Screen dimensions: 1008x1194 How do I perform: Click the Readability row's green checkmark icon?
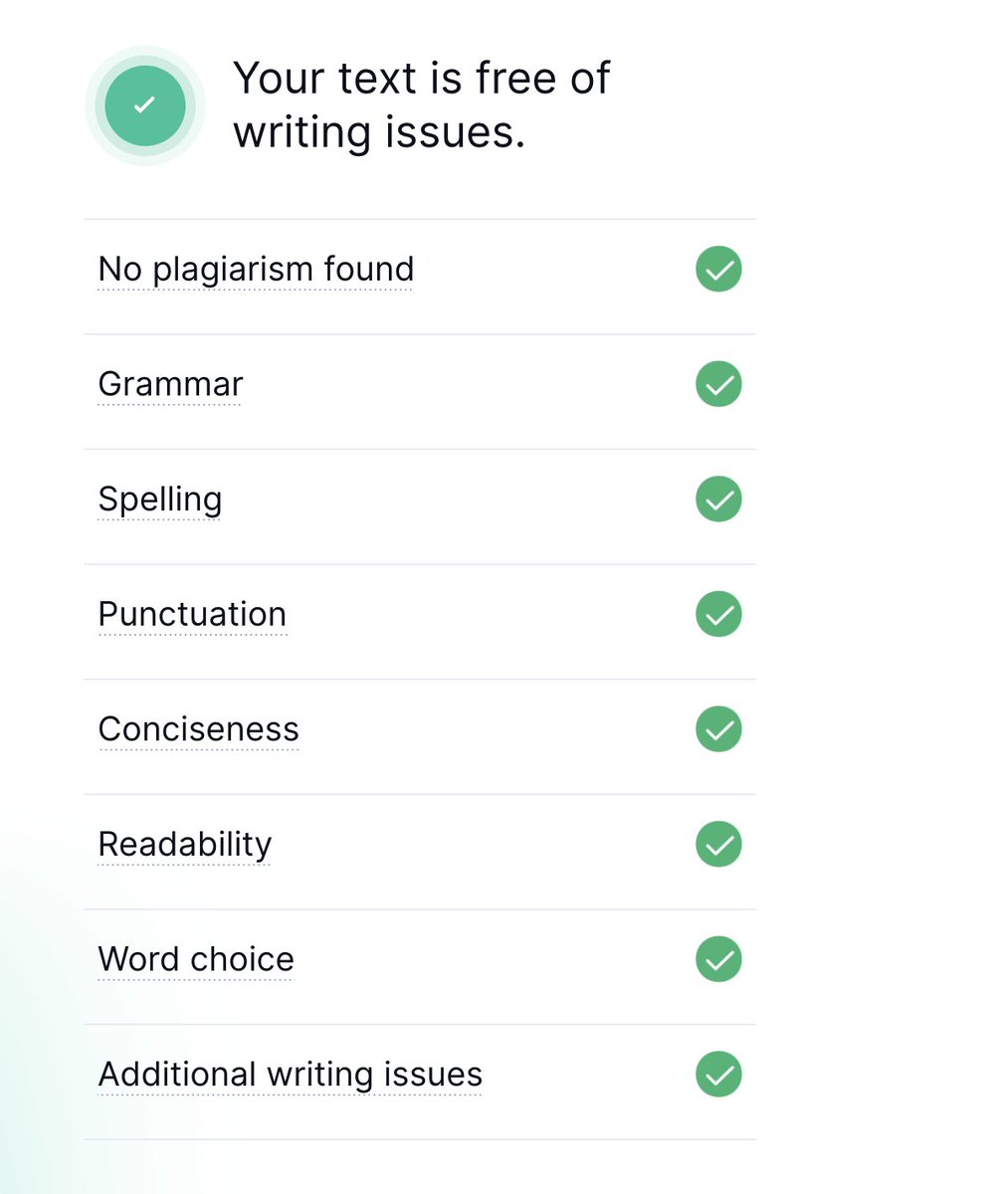718,845
